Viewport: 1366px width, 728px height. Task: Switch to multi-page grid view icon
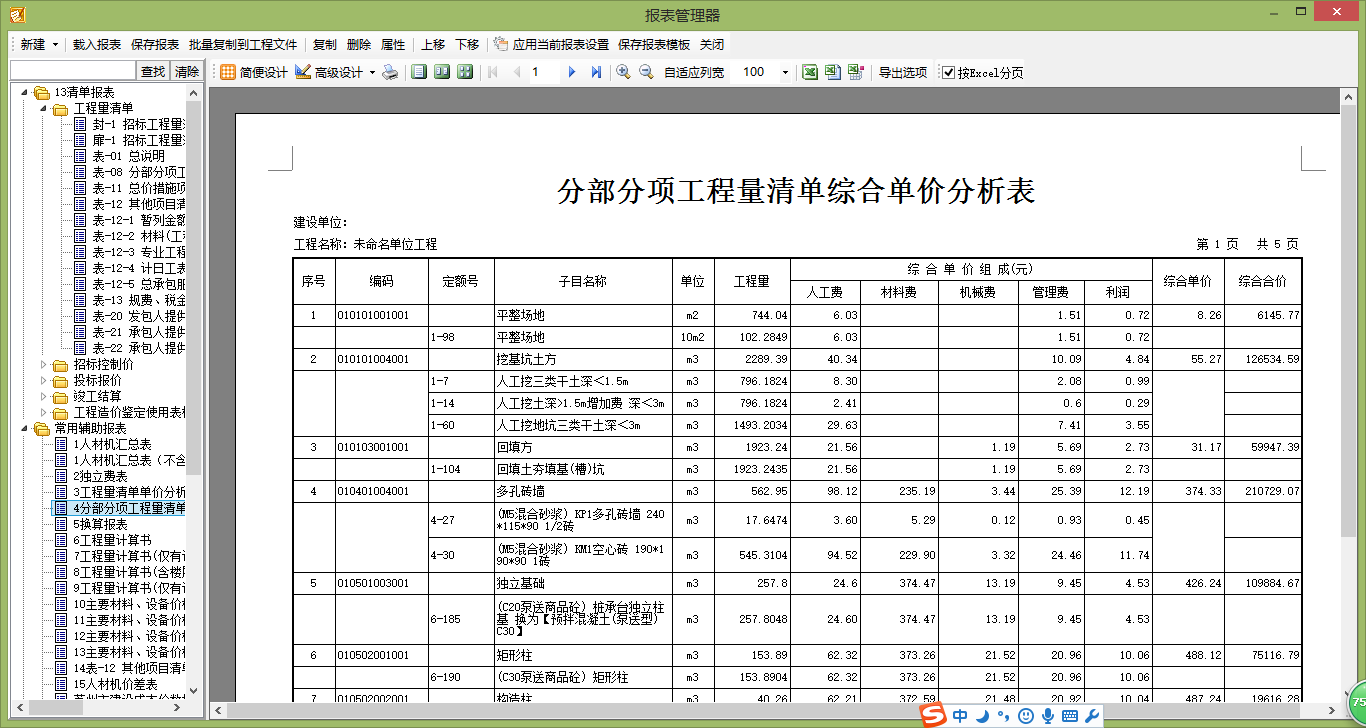click(465, 72)
